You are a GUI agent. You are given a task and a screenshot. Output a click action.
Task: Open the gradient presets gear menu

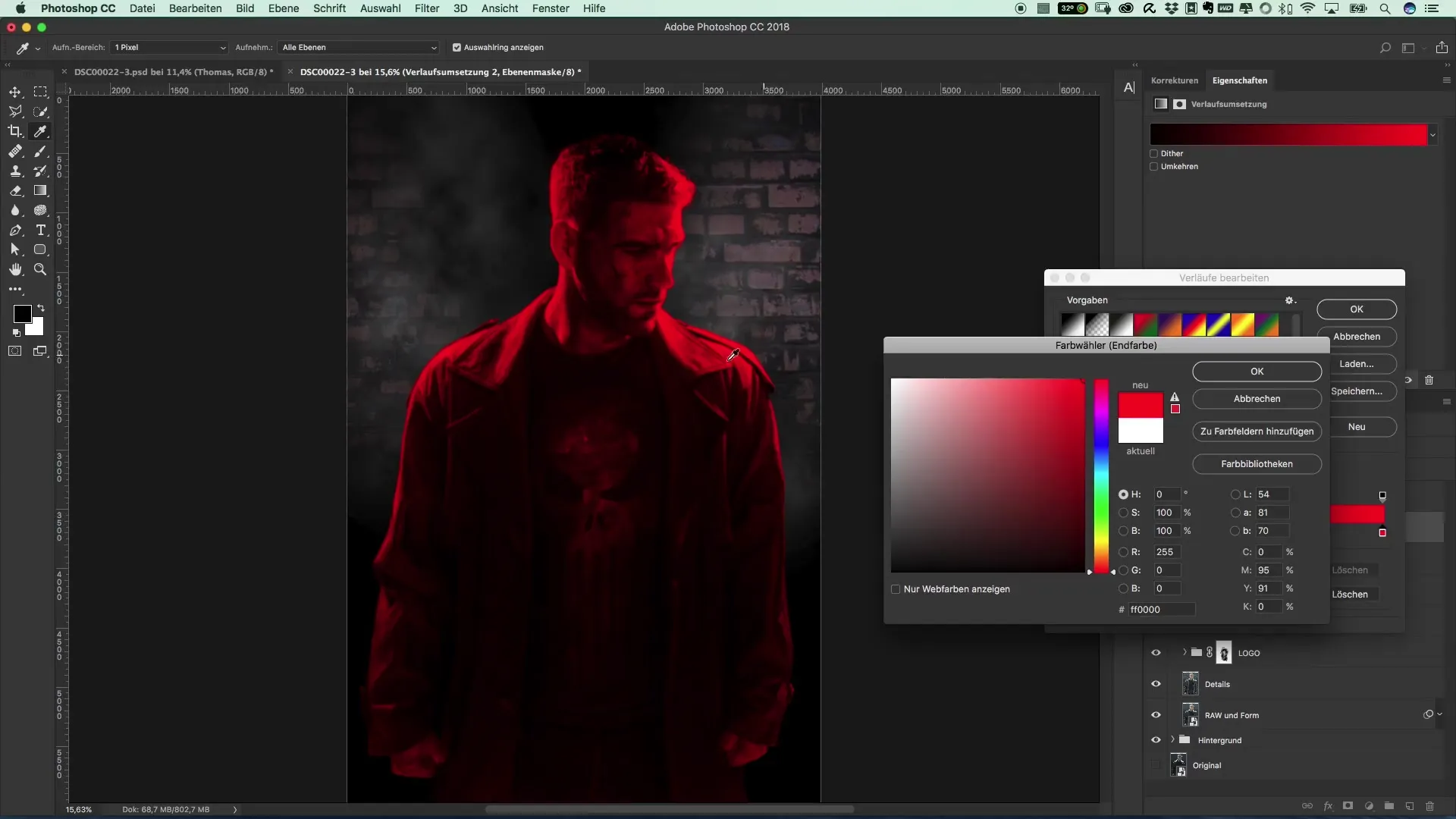point(1289,300)
